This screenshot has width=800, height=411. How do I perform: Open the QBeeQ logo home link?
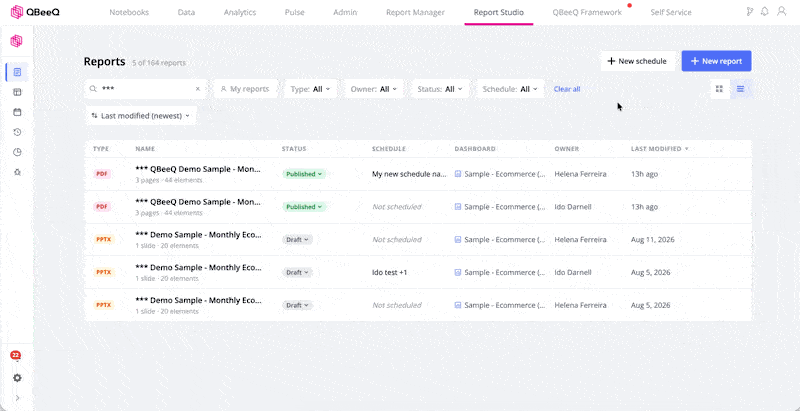tap(35, 12)
